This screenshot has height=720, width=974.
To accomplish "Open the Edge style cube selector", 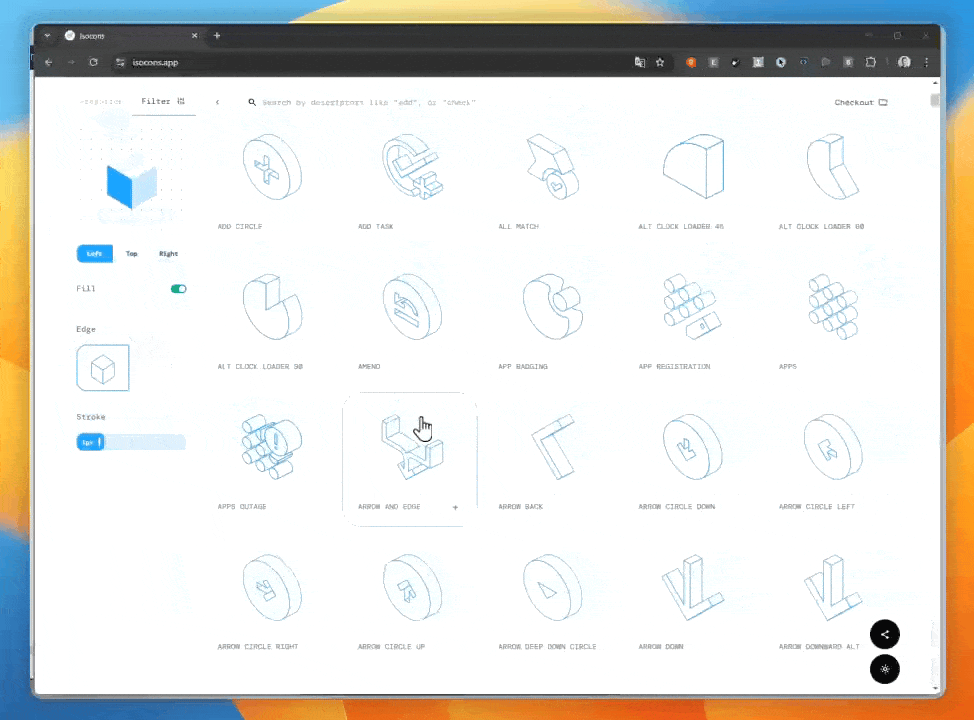I will click(103, 368).
